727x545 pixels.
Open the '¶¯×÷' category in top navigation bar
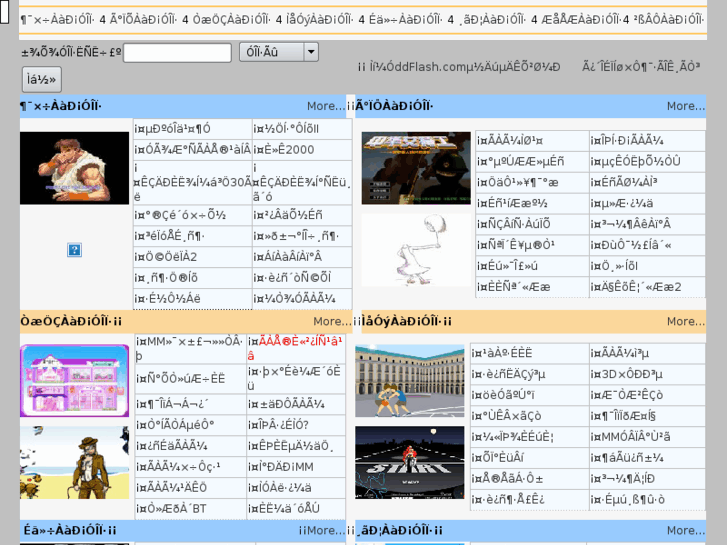(x=57, y=19)
